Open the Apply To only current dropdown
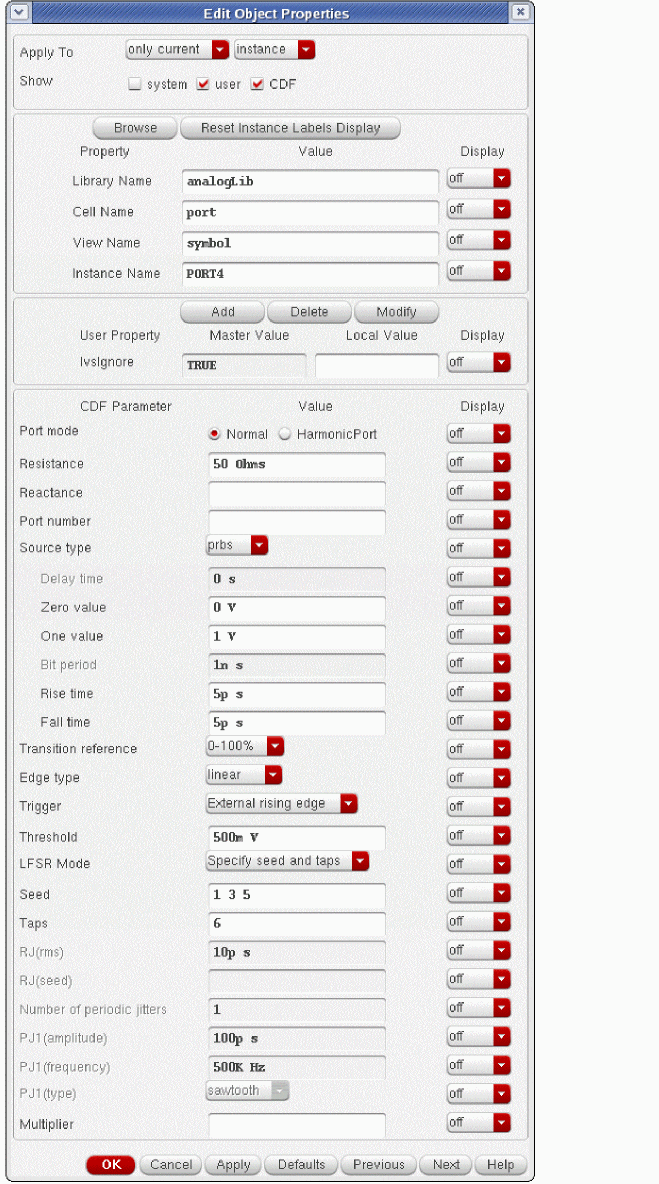 coord(178,49)
